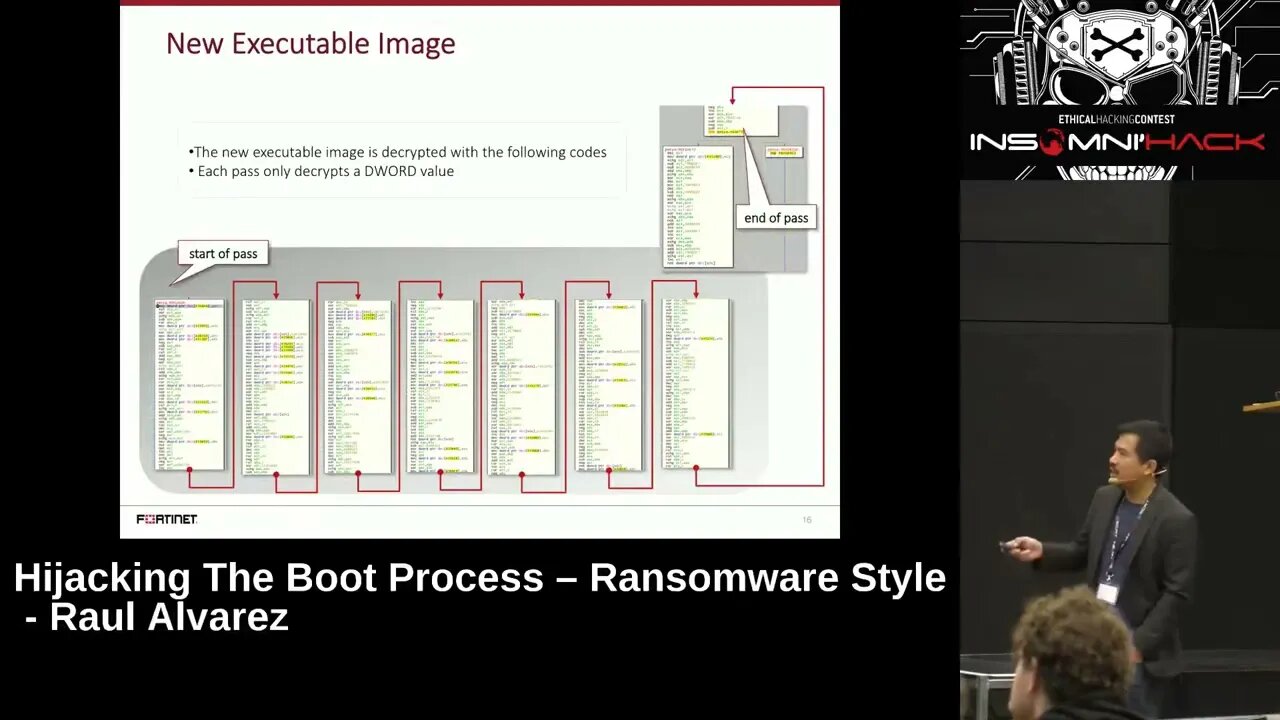Click the Insomni'hack skull logo
Screen dimensions: 1280x720
tap(1118, 52)
